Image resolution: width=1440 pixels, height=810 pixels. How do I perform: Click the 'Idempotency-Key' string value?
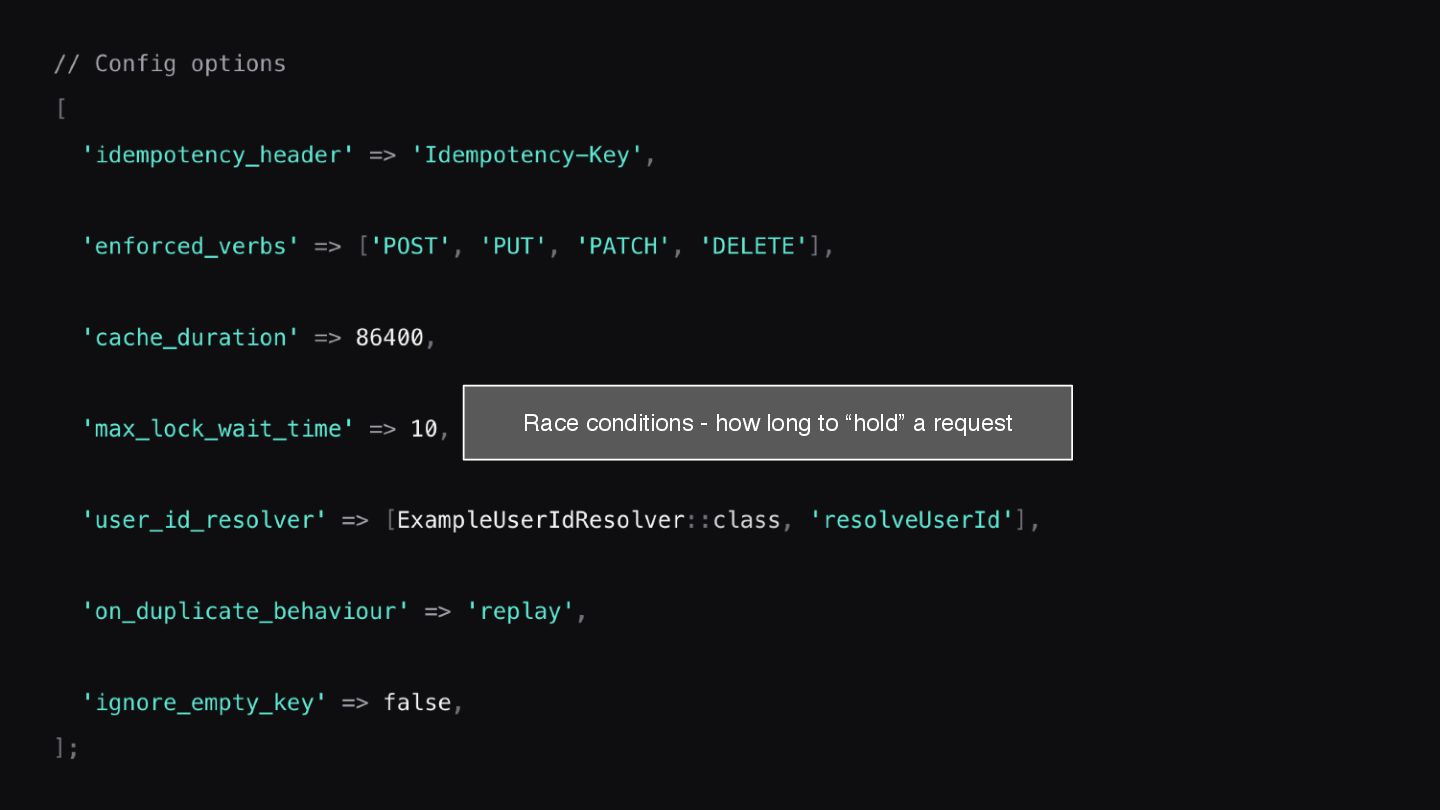pos(527,156)
